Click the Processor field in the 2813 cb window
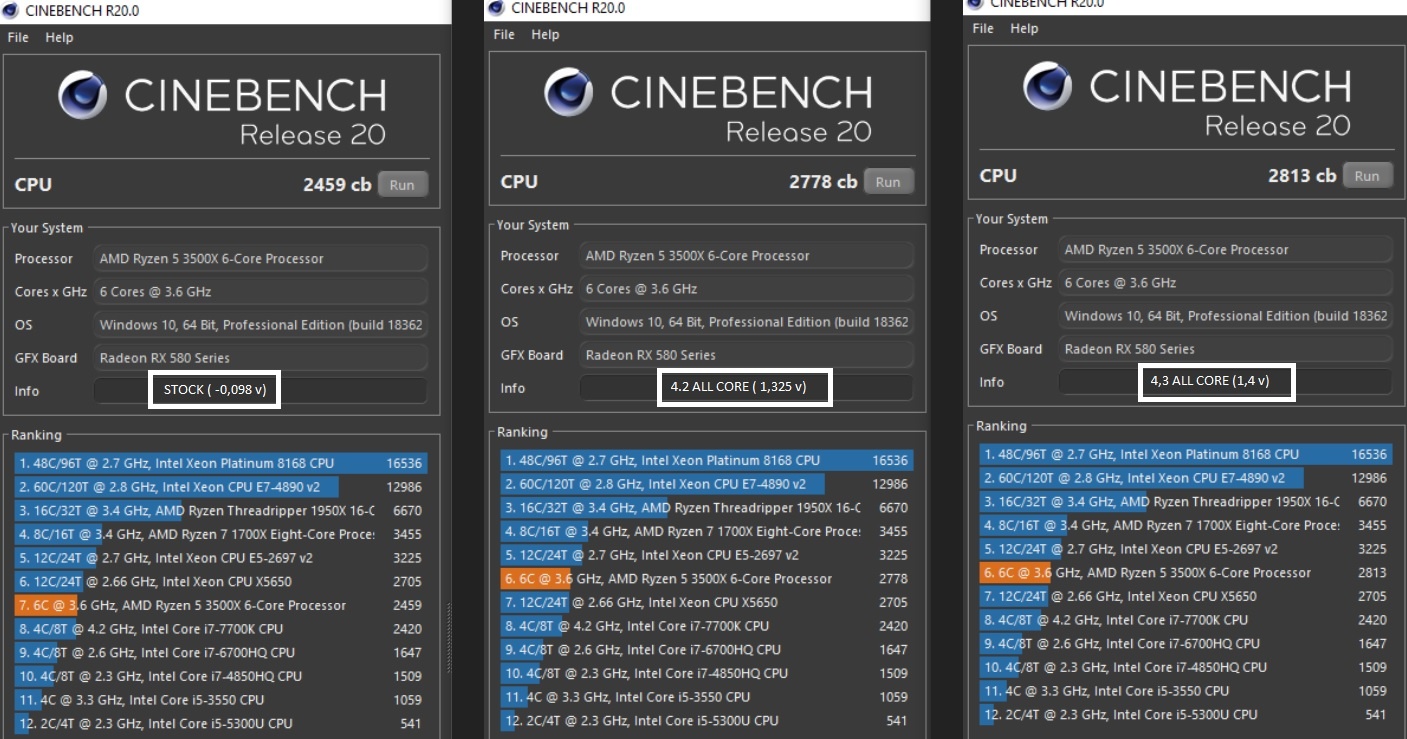The width and height of the screenshot is (1407, 739). point(1225,249)
